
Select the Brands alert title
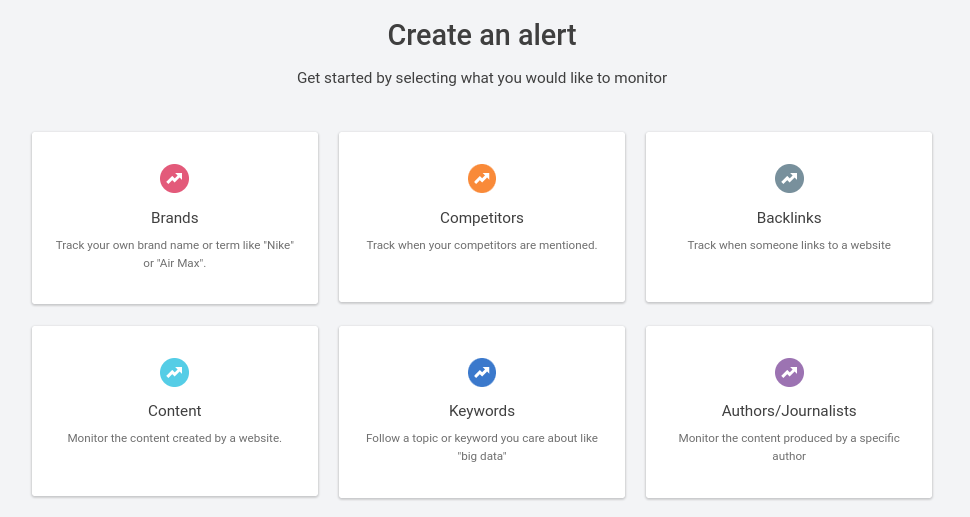(x=175, y=218)
